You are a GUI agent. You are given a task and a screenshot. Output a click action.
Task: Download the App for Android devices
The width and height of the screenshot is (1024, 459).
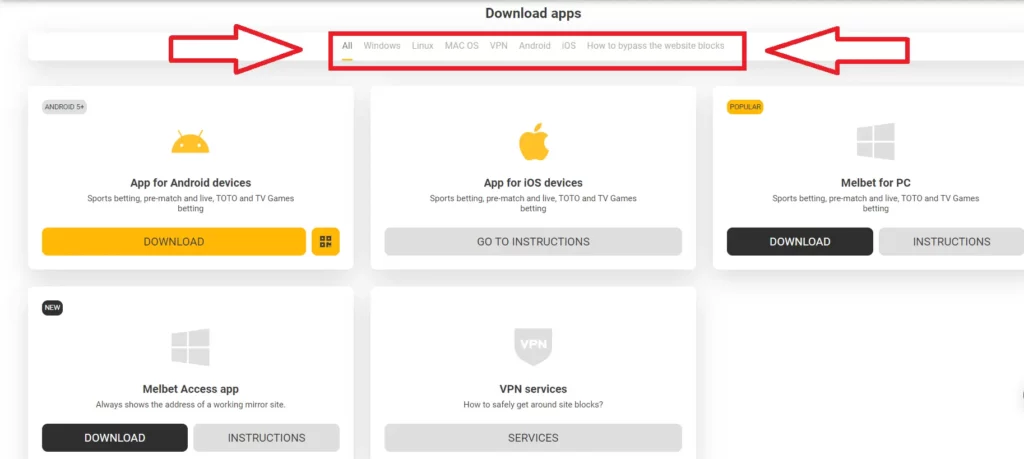pyautogui.click(x=173, y=241)
